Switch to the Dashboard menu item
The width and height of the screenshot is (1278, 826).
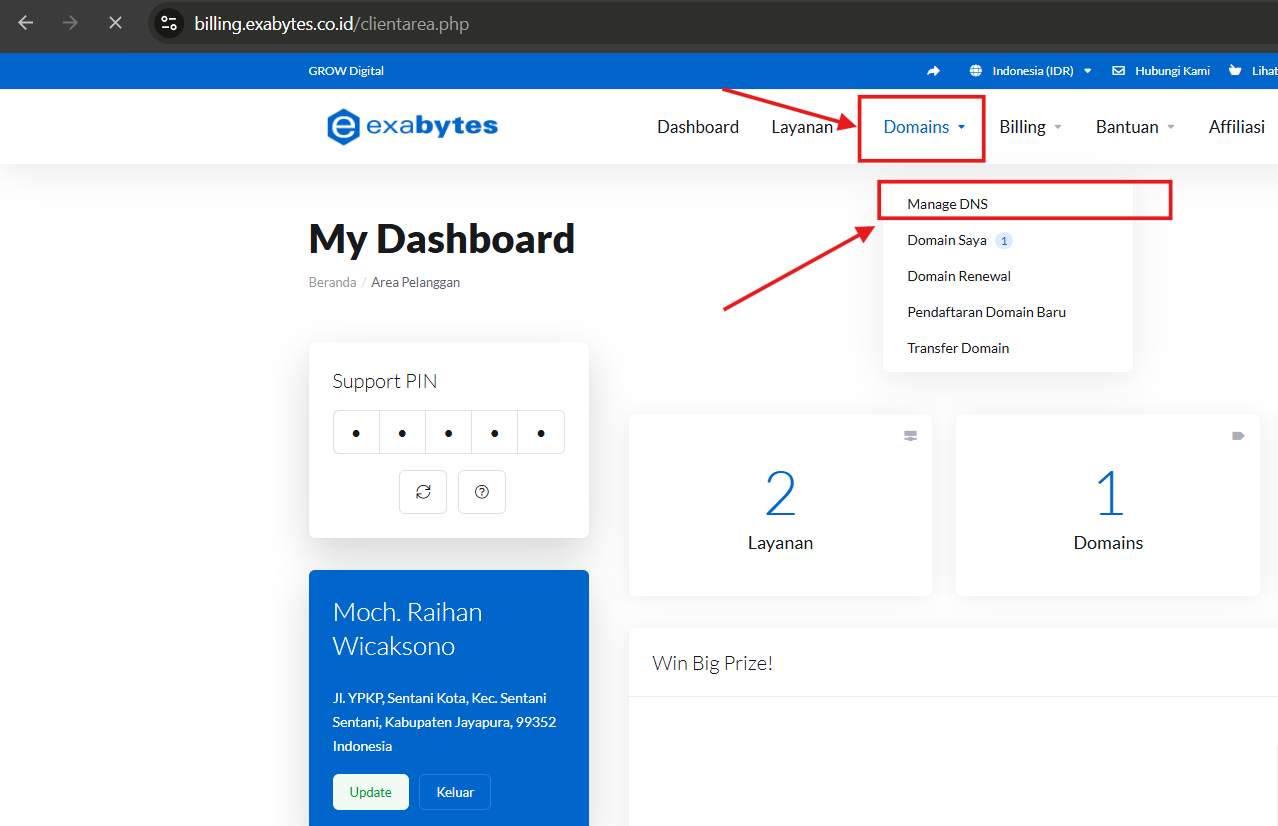(697, 126)
